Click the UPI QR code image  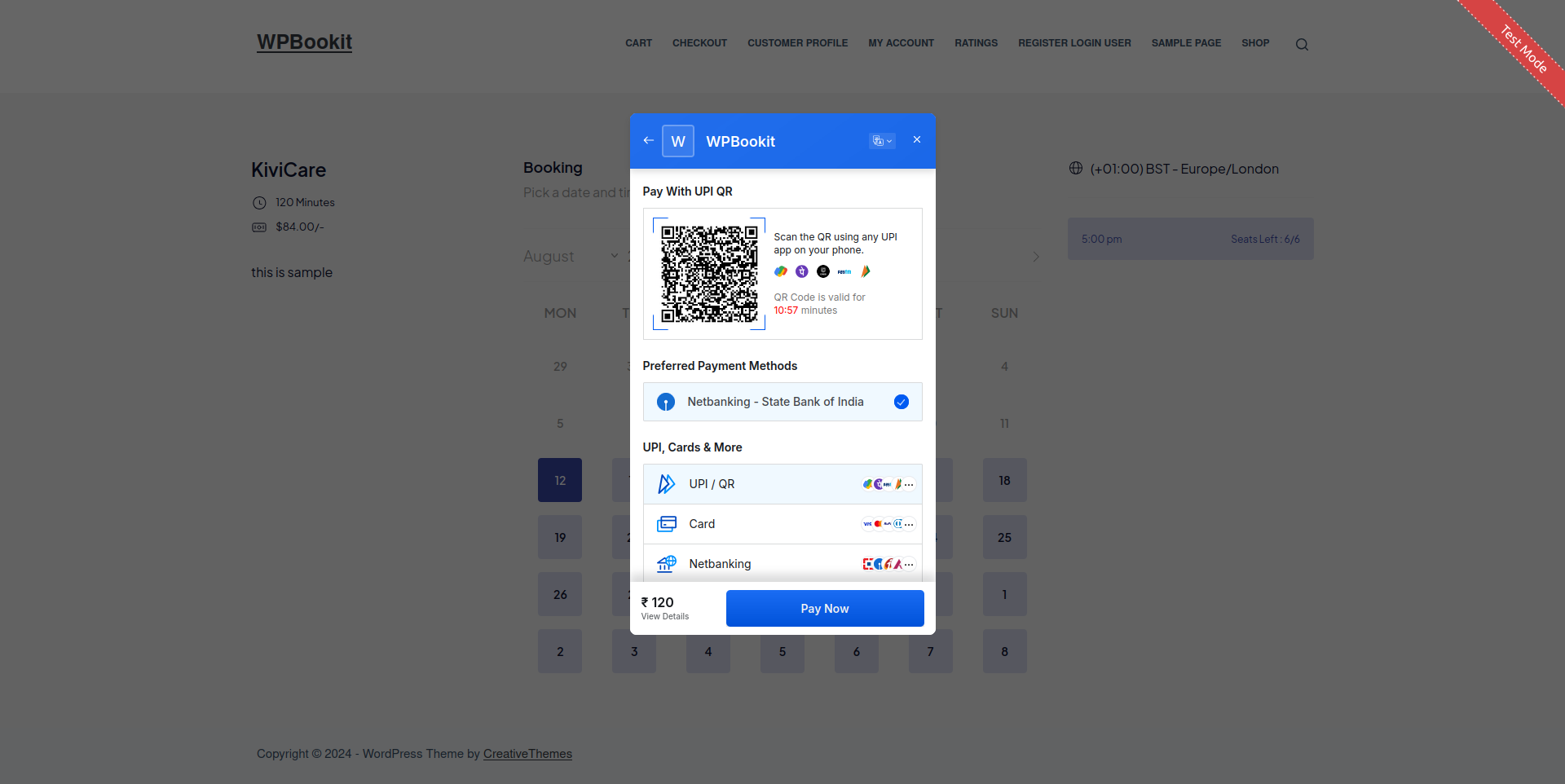[709, 274]
